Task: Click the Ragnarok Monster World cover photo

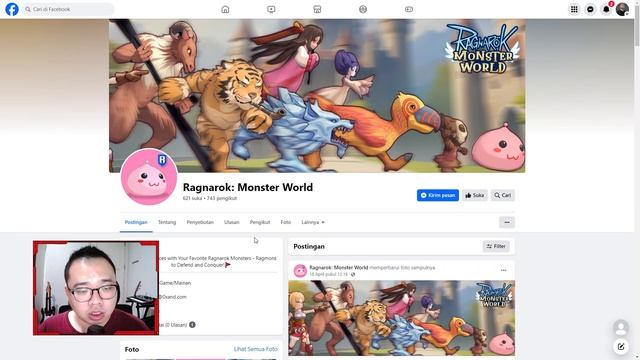Action: pyautogui.click(x=317, y=96)
